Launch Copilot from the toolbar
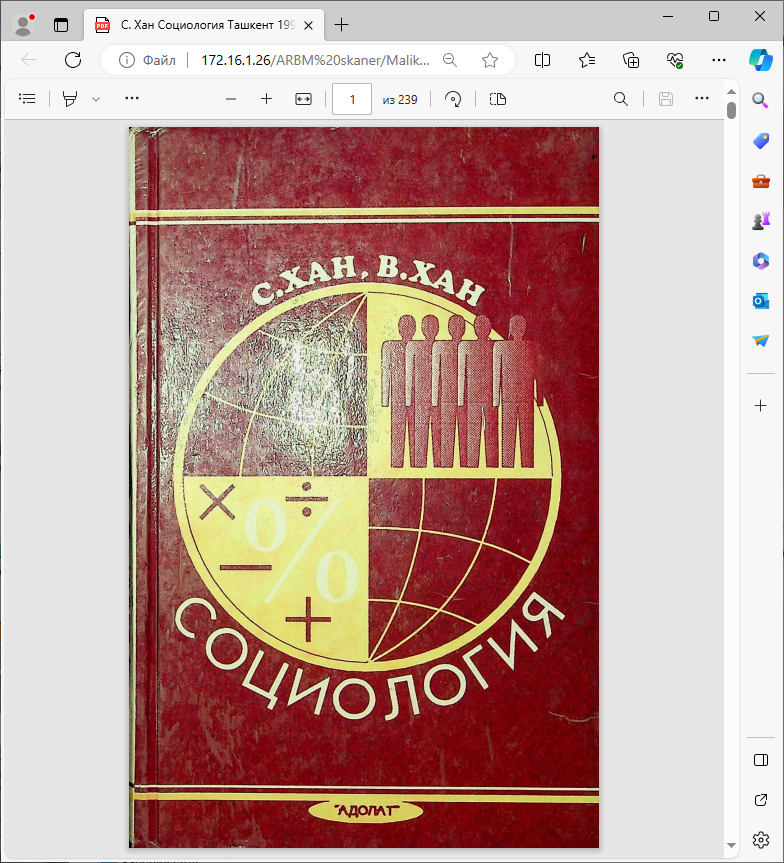The image size is (784, 863). [760, 59]
